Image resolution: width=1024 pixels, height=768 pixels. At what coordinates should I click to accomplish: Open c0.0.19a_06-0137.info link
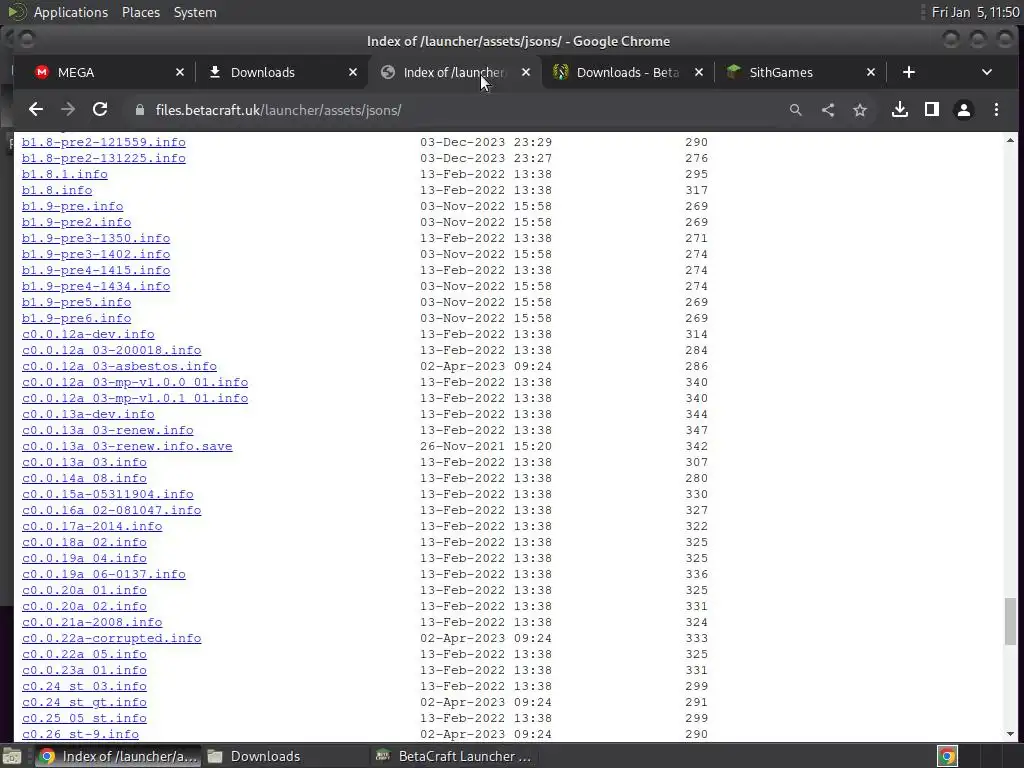coord(104,574)
